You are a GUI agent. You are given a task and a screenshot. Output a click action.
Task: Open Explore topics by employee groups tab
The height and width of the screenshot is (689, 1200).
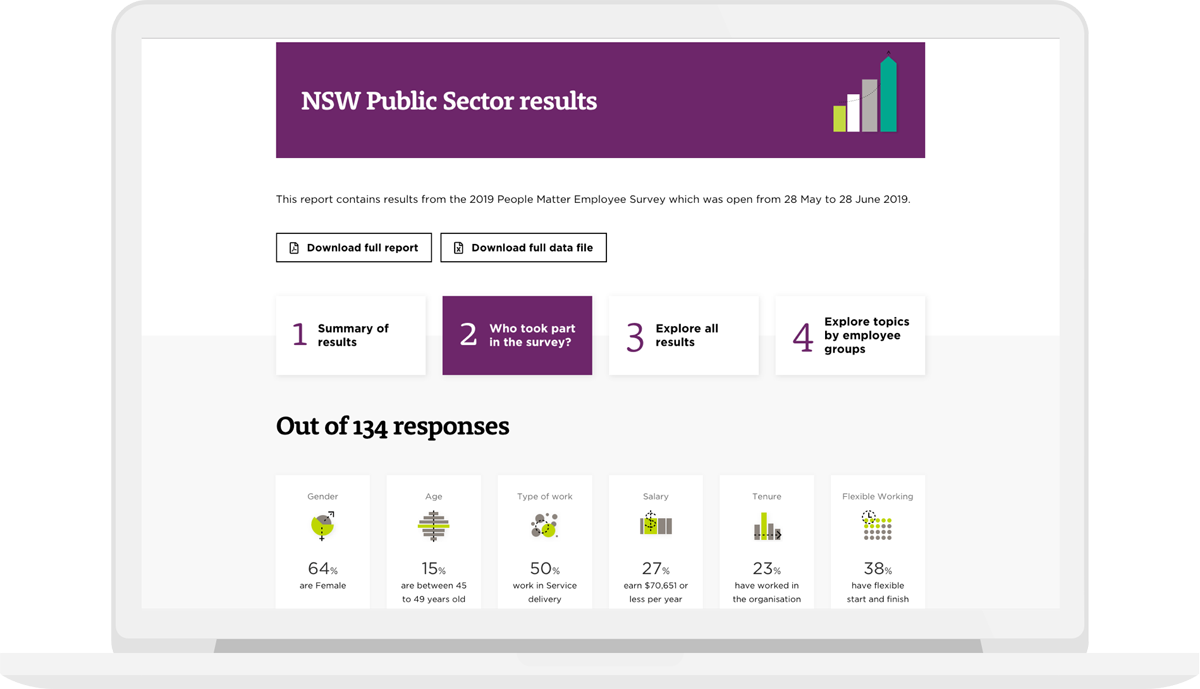pyautogui.click(x=850, y=335)
